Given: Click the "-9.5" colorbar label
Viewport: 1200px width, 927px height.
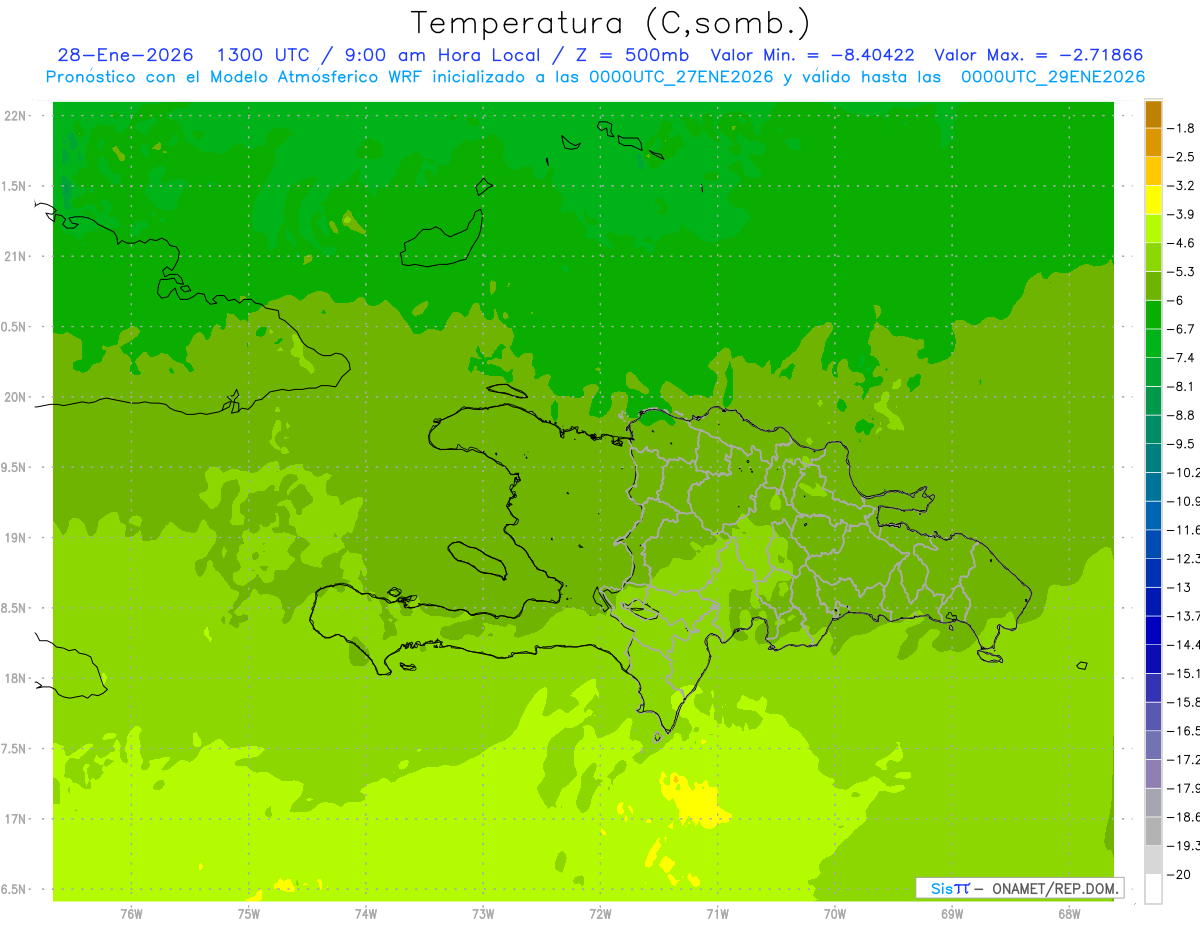Looking at the screenshot, I should click(x=1182, y=443).
